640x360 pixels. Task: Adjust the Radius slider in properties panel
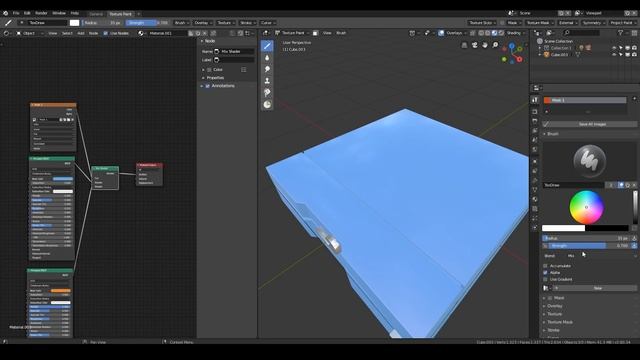pos(586,238)
